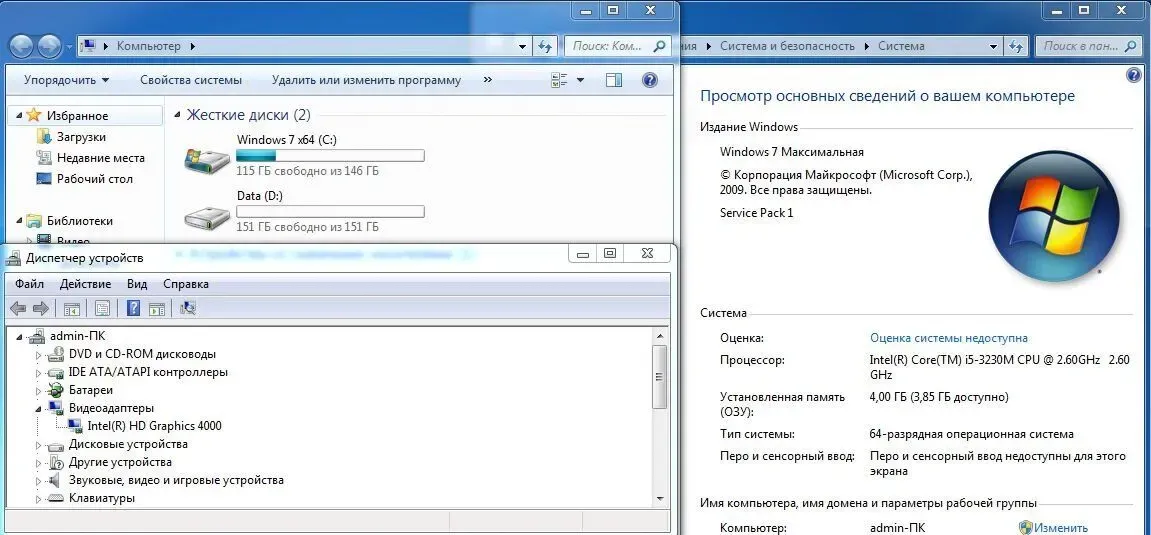Open the Вид menu in Device Manager

(137, 284)
